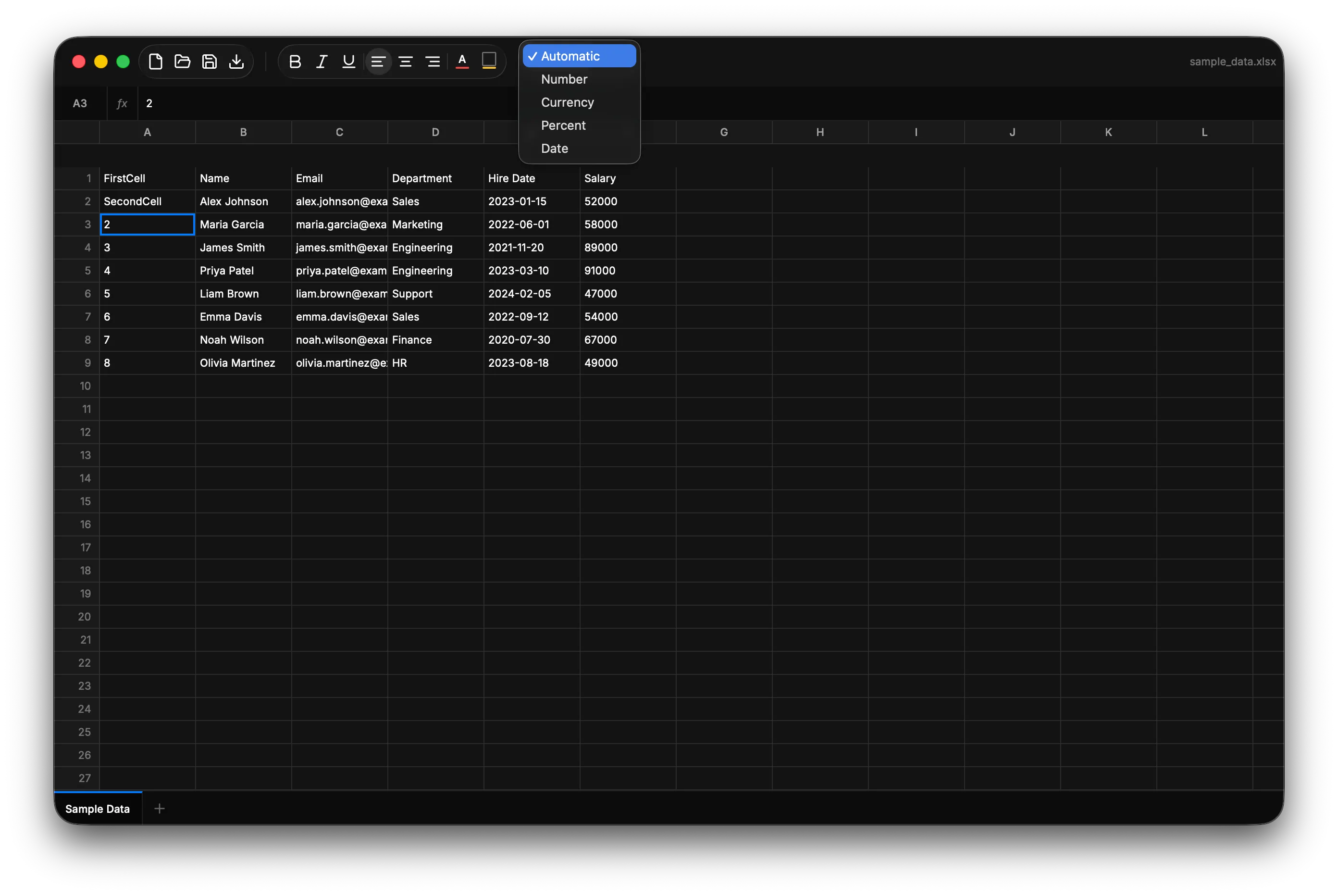This screenshot has width=1338, height=896.
Task: Select the Maria Garcia cell
Action: tap(243, 224)
